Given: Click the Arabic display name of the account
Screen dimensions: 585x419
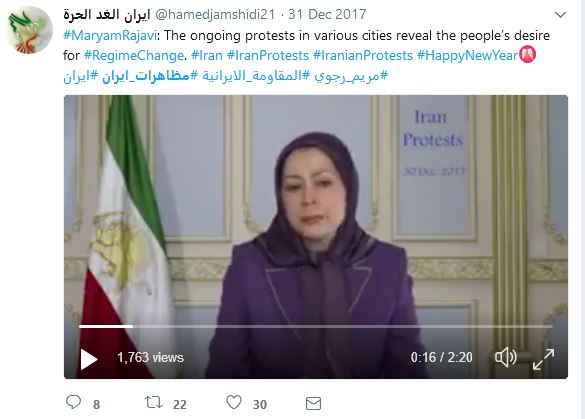Looking at the screenshot, I should [107, 15].
